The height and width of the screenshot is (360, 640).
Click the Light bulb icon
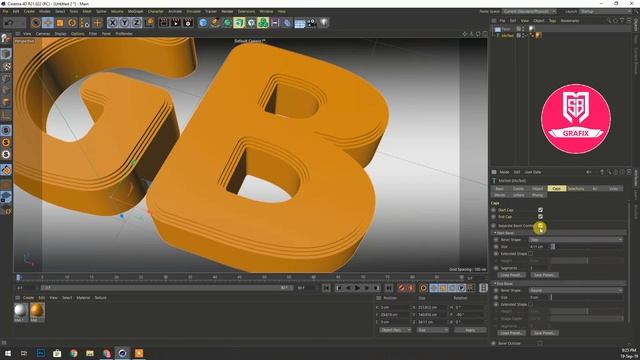(324, 23)
